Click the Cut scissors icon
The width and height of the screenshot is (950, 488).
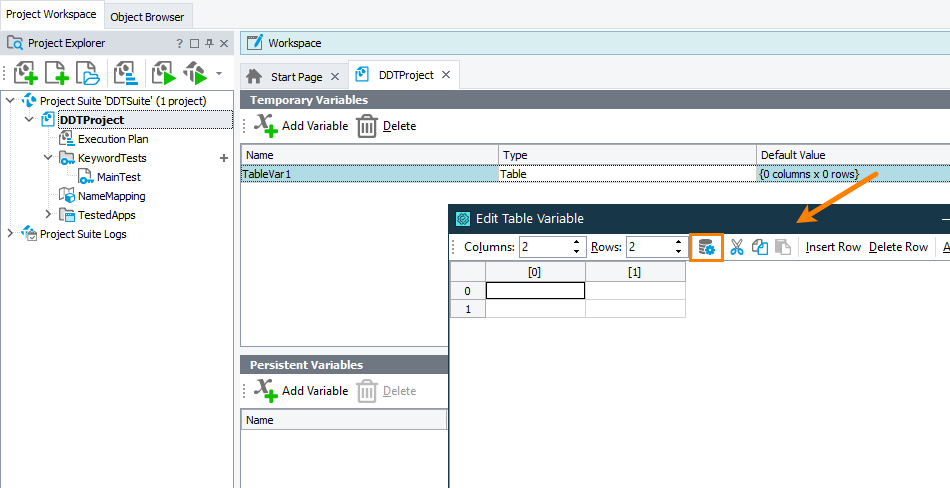click(737, 247)
